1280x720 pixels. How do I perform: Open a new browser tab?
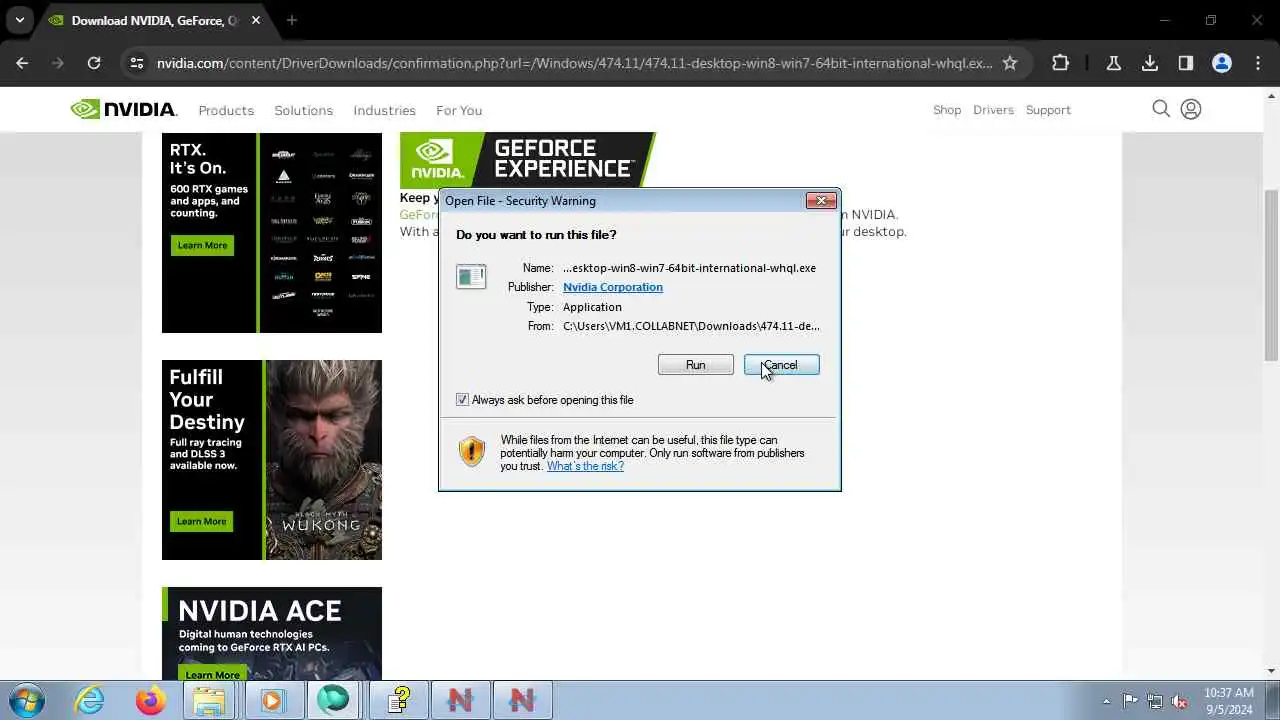[292, 20]
